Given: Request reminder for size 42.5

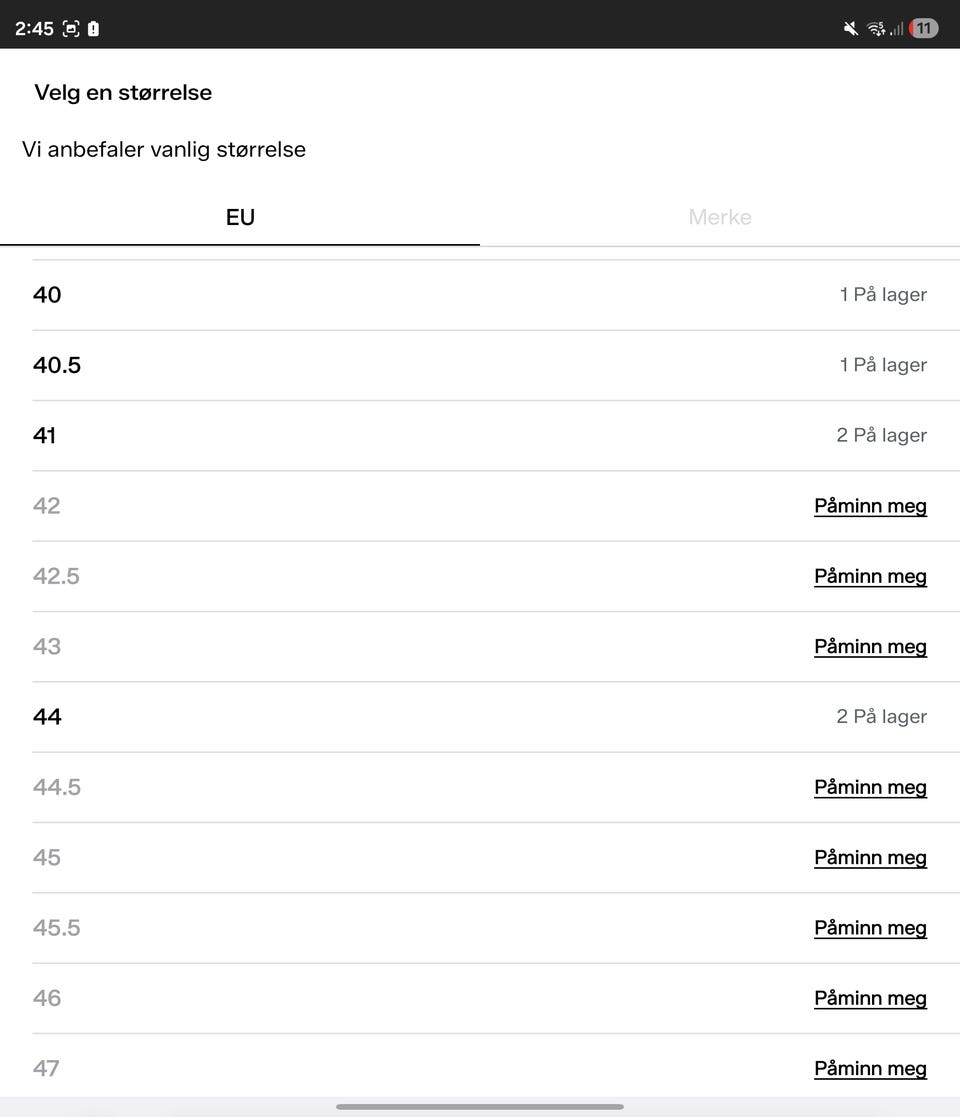Looking at the screenshot, I should tap(870, 576).
